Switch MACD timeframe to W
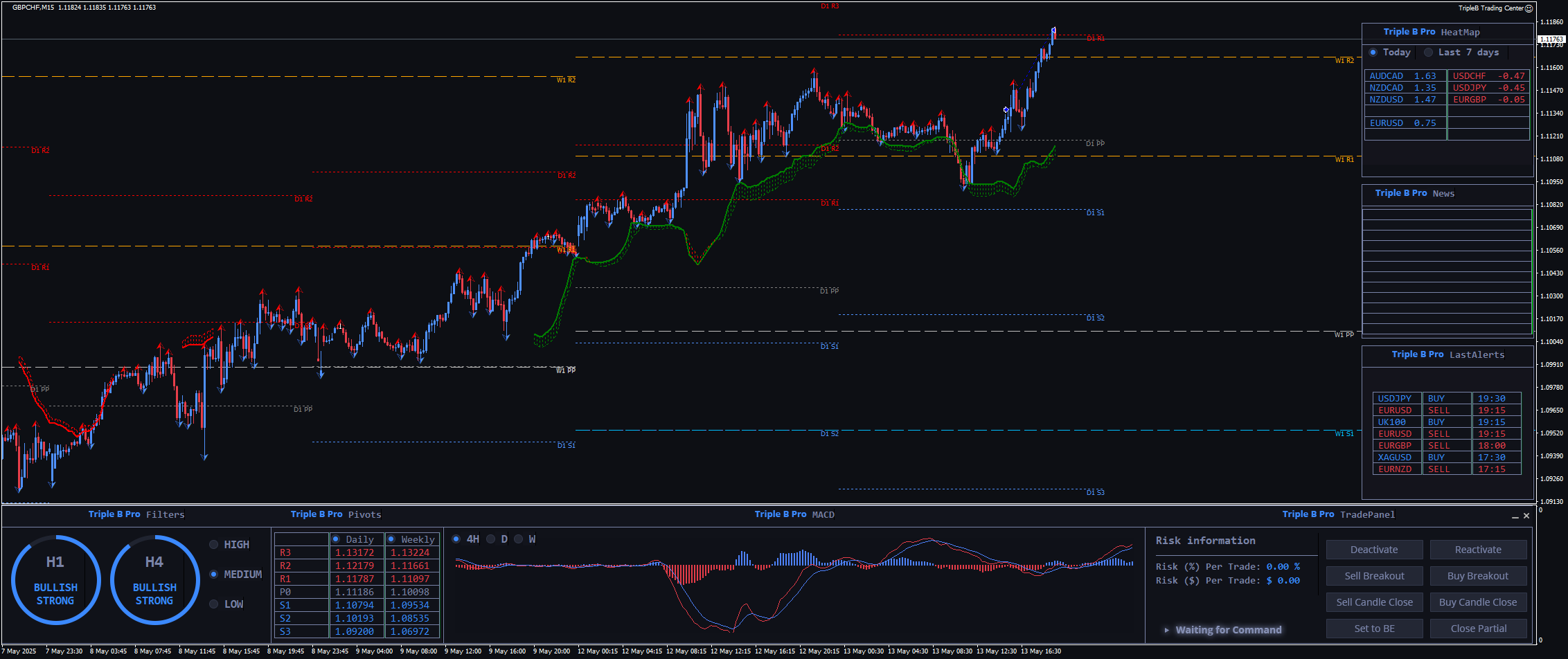 [x=519, y=539]
